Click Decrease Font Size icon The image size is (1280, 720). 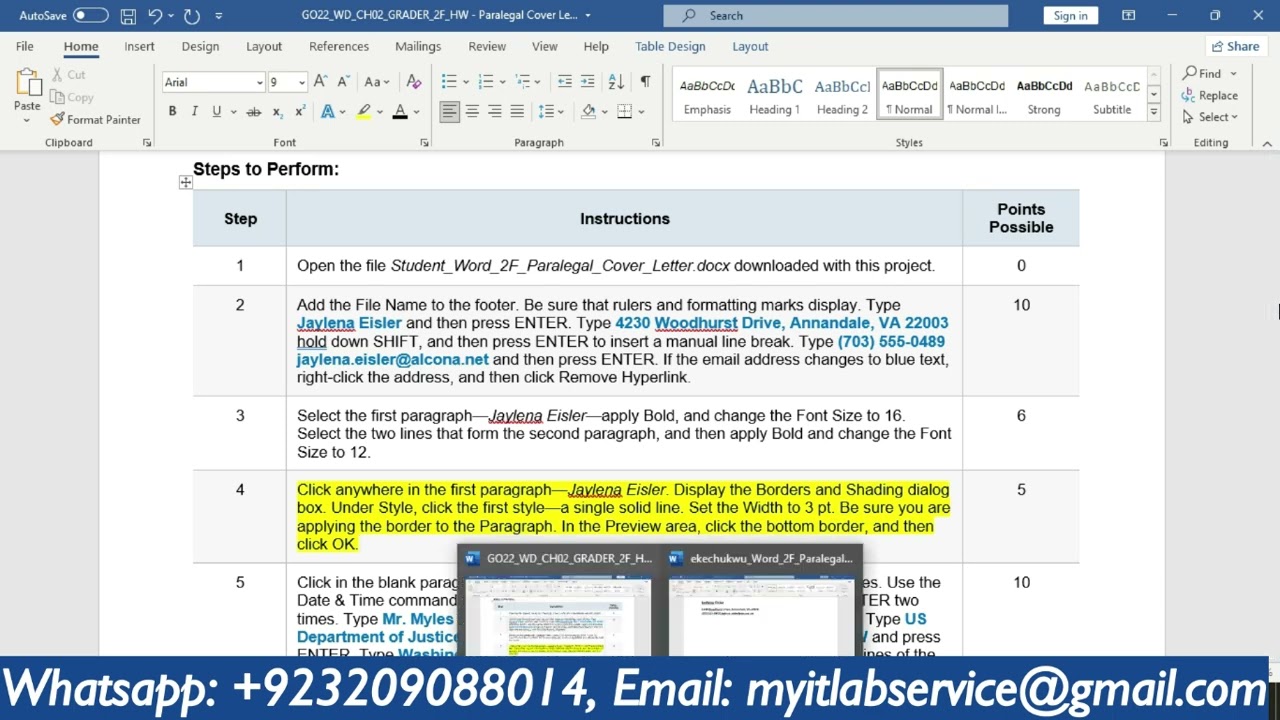coord(343,82)
